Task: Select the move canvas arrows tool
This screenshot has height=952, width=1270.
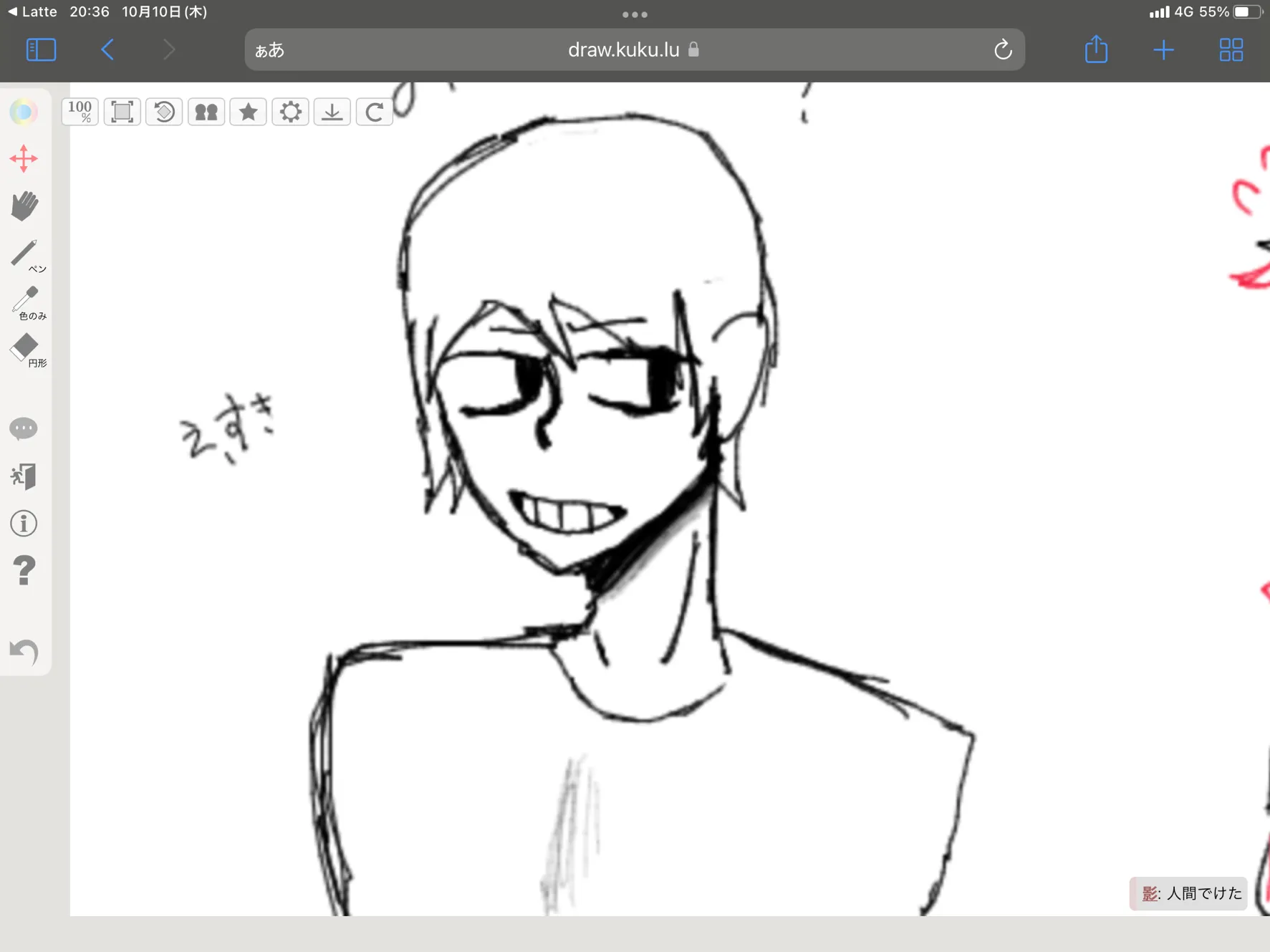Action: pyautogui.click(x=24, y=159)
